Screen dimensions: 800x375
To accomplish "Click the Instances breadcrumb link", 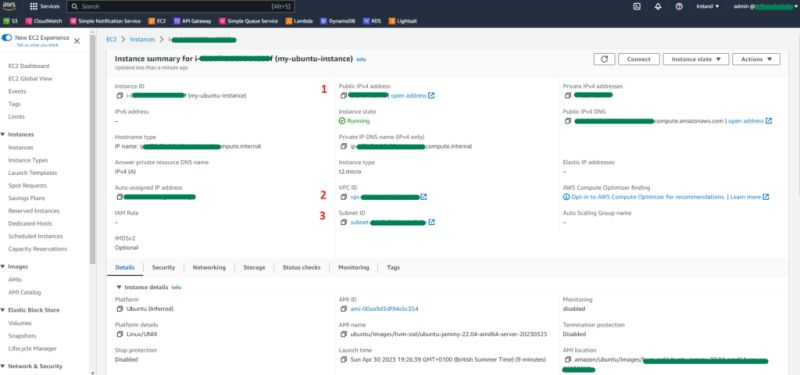I will point(142,39).
